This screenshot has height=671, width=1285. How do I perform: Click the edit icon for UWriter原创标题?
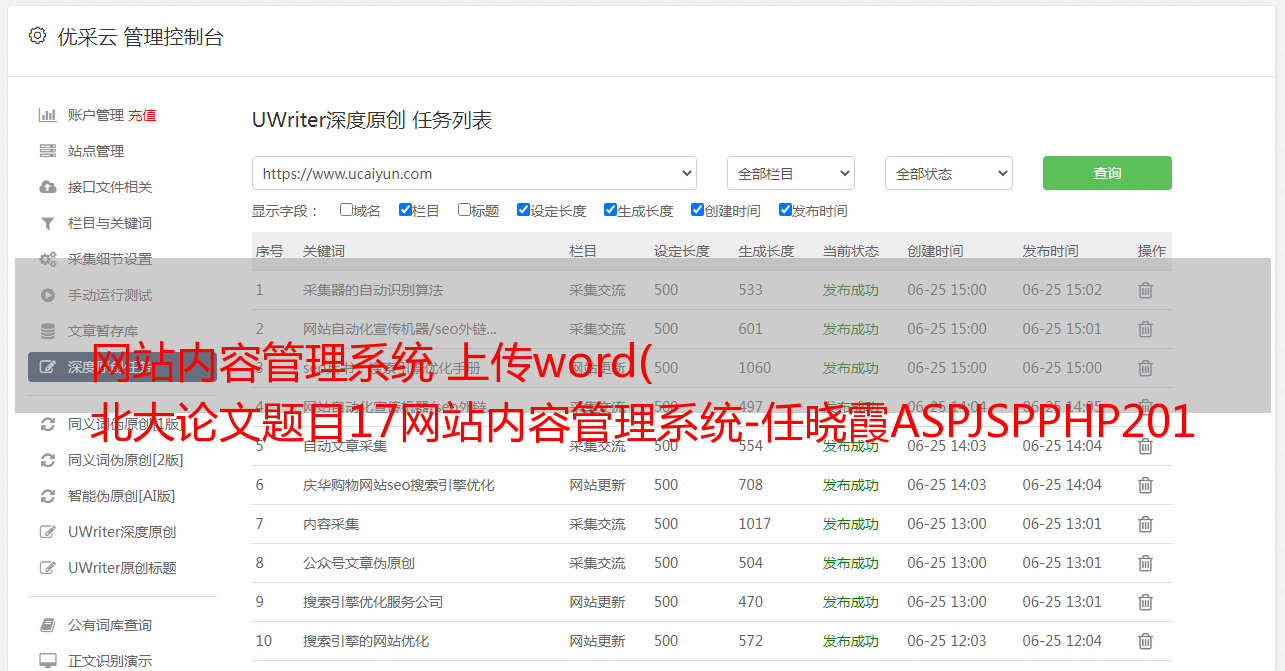(47, 568)
